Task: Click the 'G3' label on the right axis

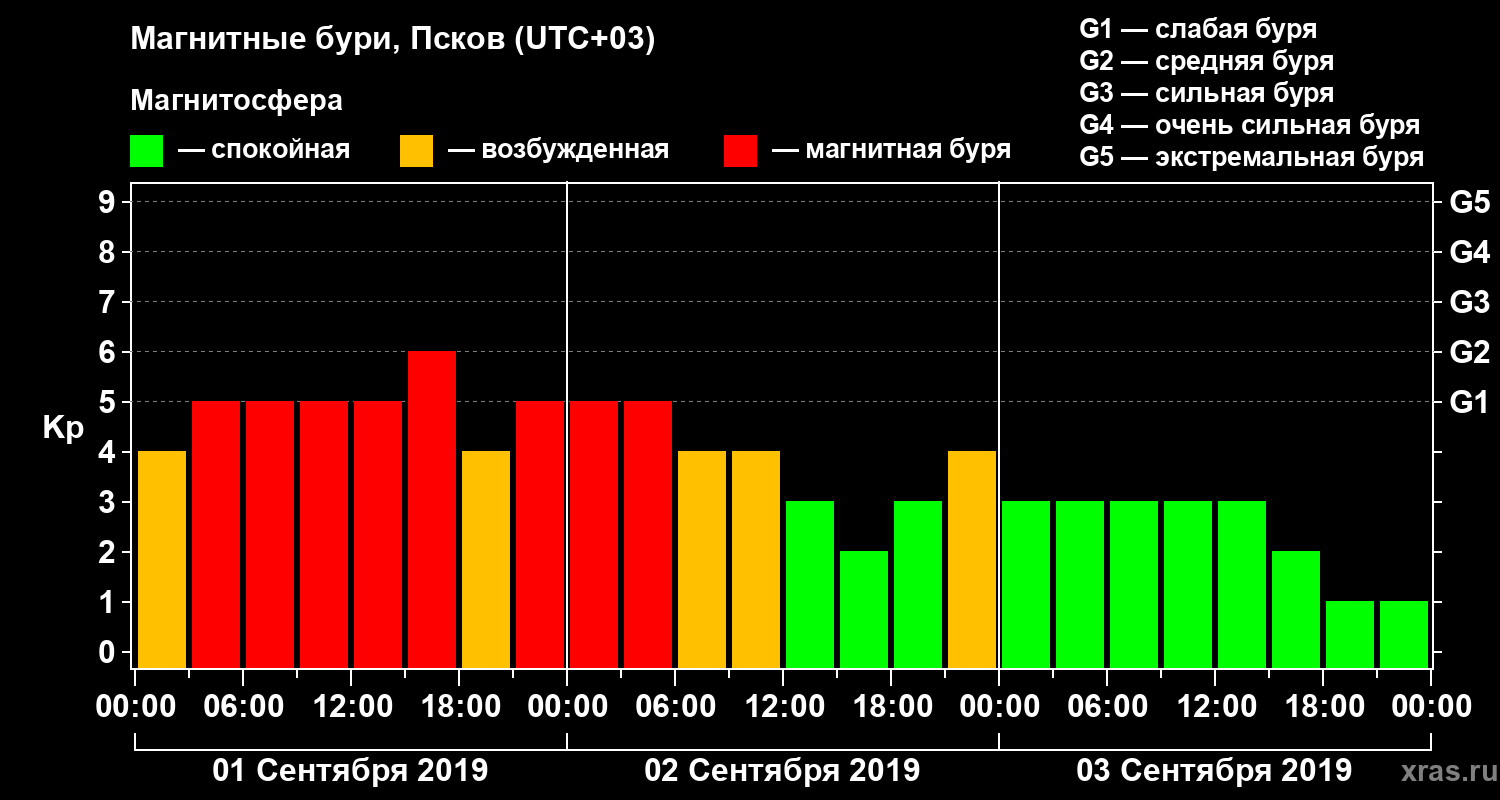Action: [1470, 302]
